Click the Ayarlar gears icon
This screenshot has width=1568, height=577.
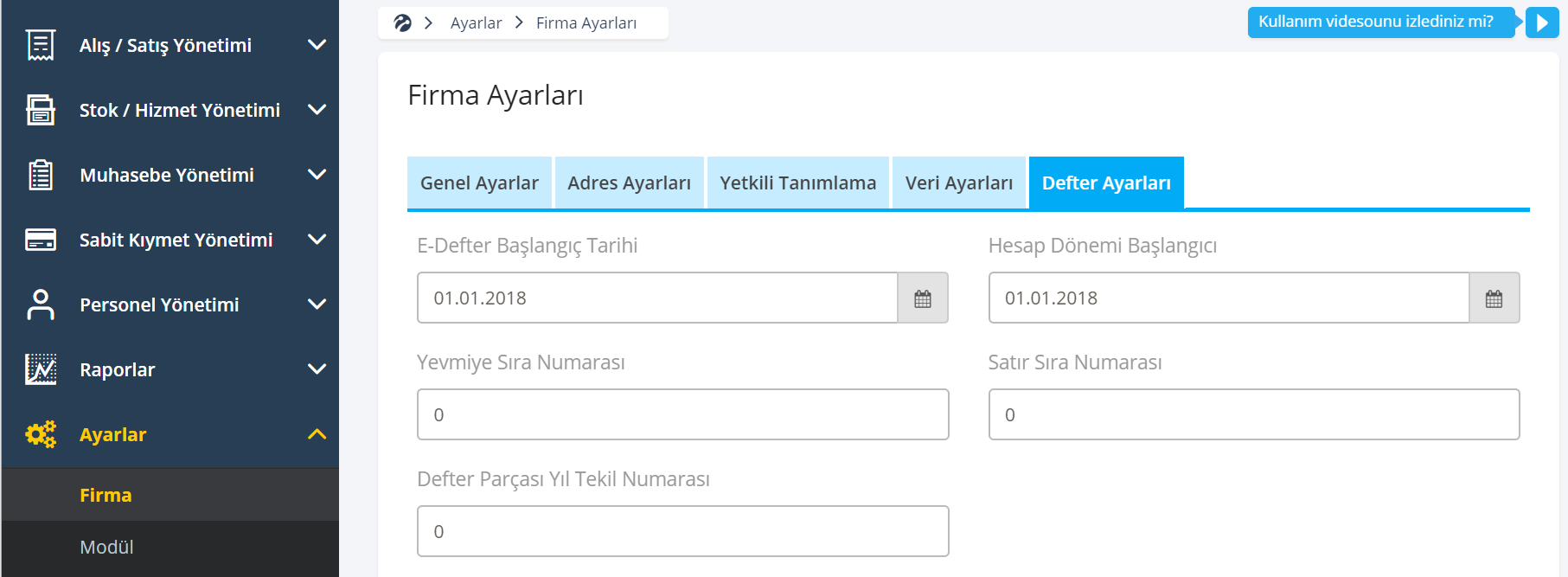(41, 434)
